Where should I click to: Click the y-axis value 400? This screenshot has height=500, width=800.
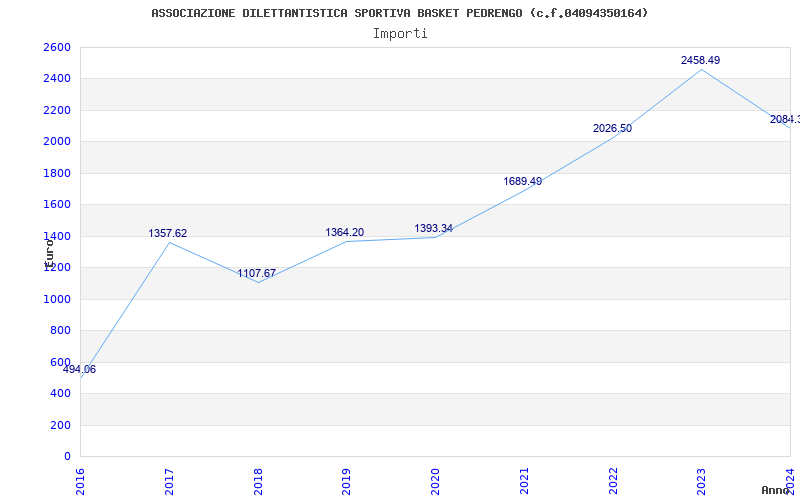point(60,393)
